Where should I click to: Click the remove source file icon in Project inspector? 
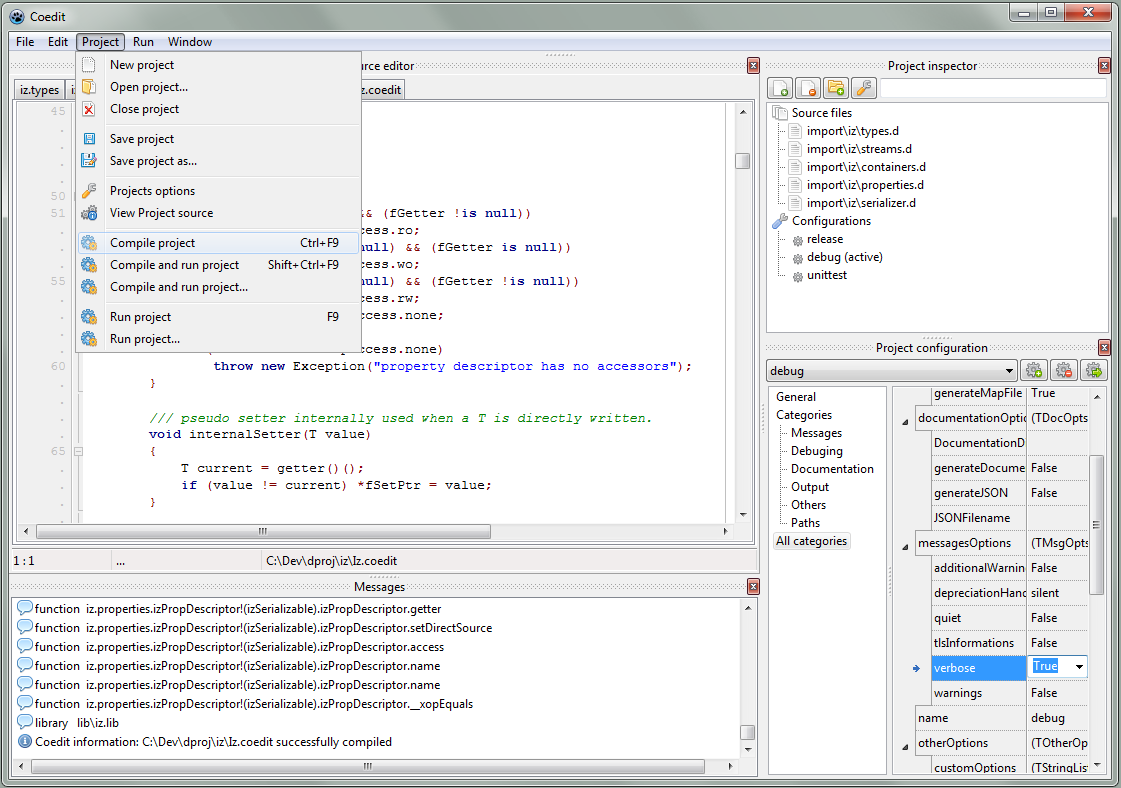808,89
